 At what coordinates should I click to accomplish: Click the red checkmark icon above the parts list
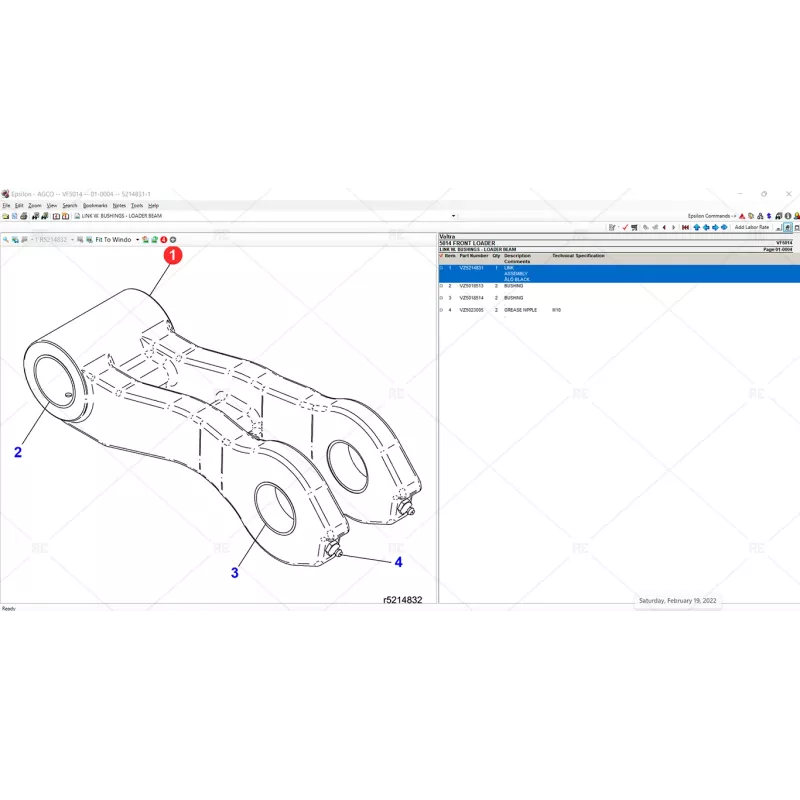click(x=625, y=227)
